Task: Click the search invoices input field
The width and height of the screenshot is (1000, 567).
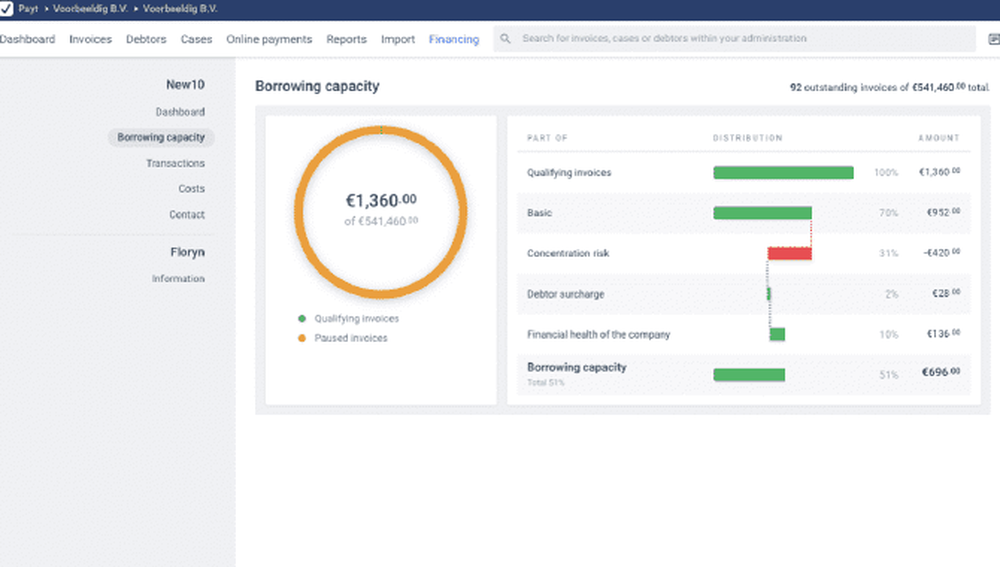Action: point(740,39)
